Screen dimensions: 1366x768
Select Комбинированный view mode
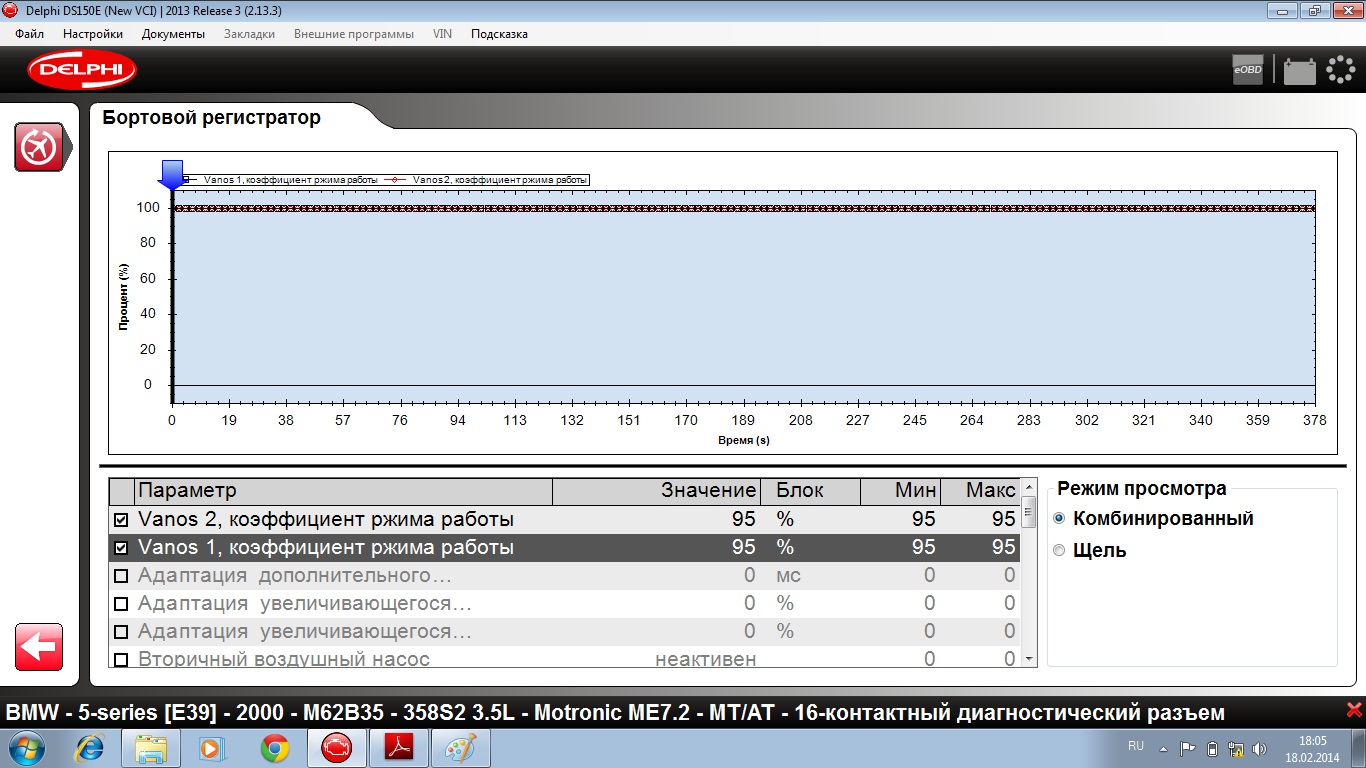click(1059, 519)
